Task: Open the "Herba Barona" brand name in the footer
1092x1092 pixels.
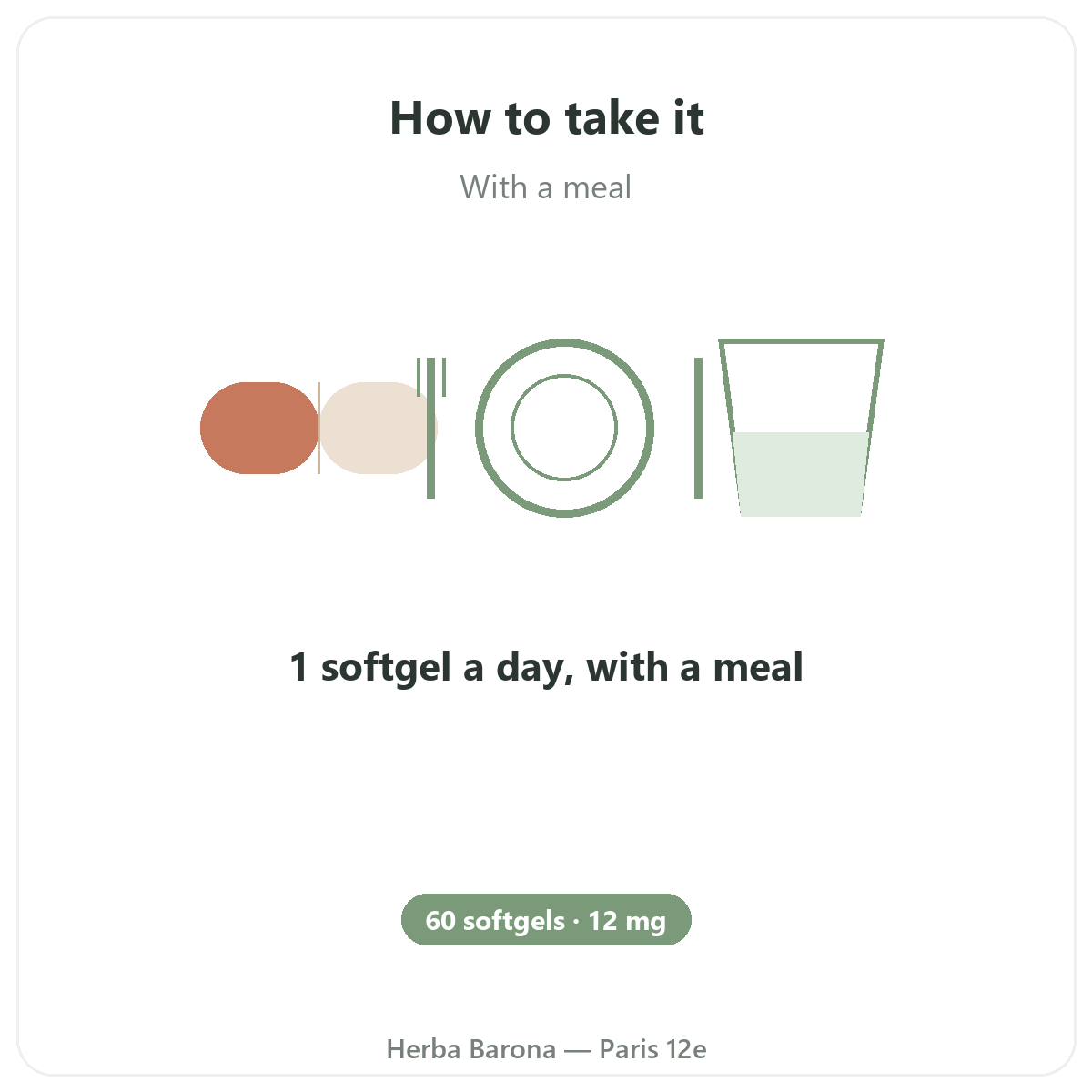Action: [471, 1049]
